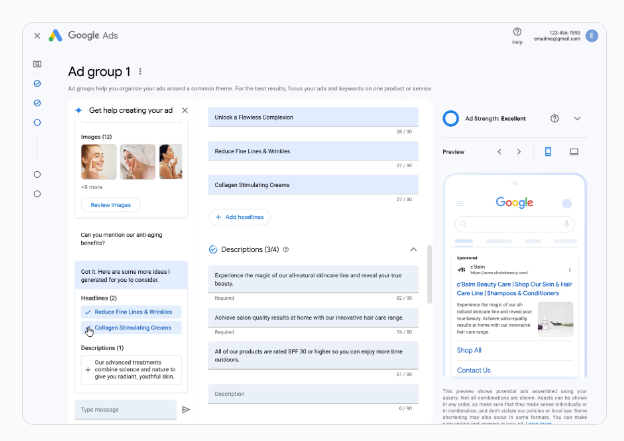Open the towel-wrapped woman image thumbnail
Viewport: 624px width, 441px height.
138,162
